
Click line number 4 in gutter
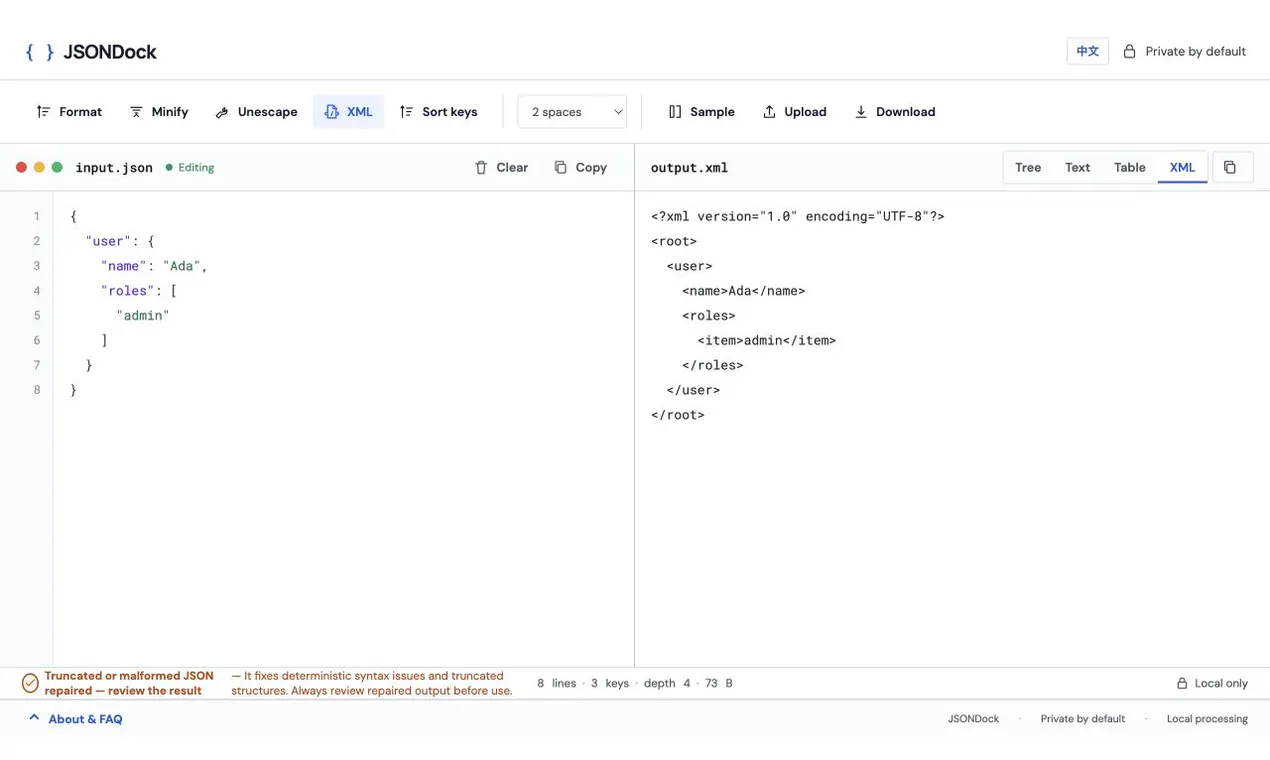(x=37, y=291)
